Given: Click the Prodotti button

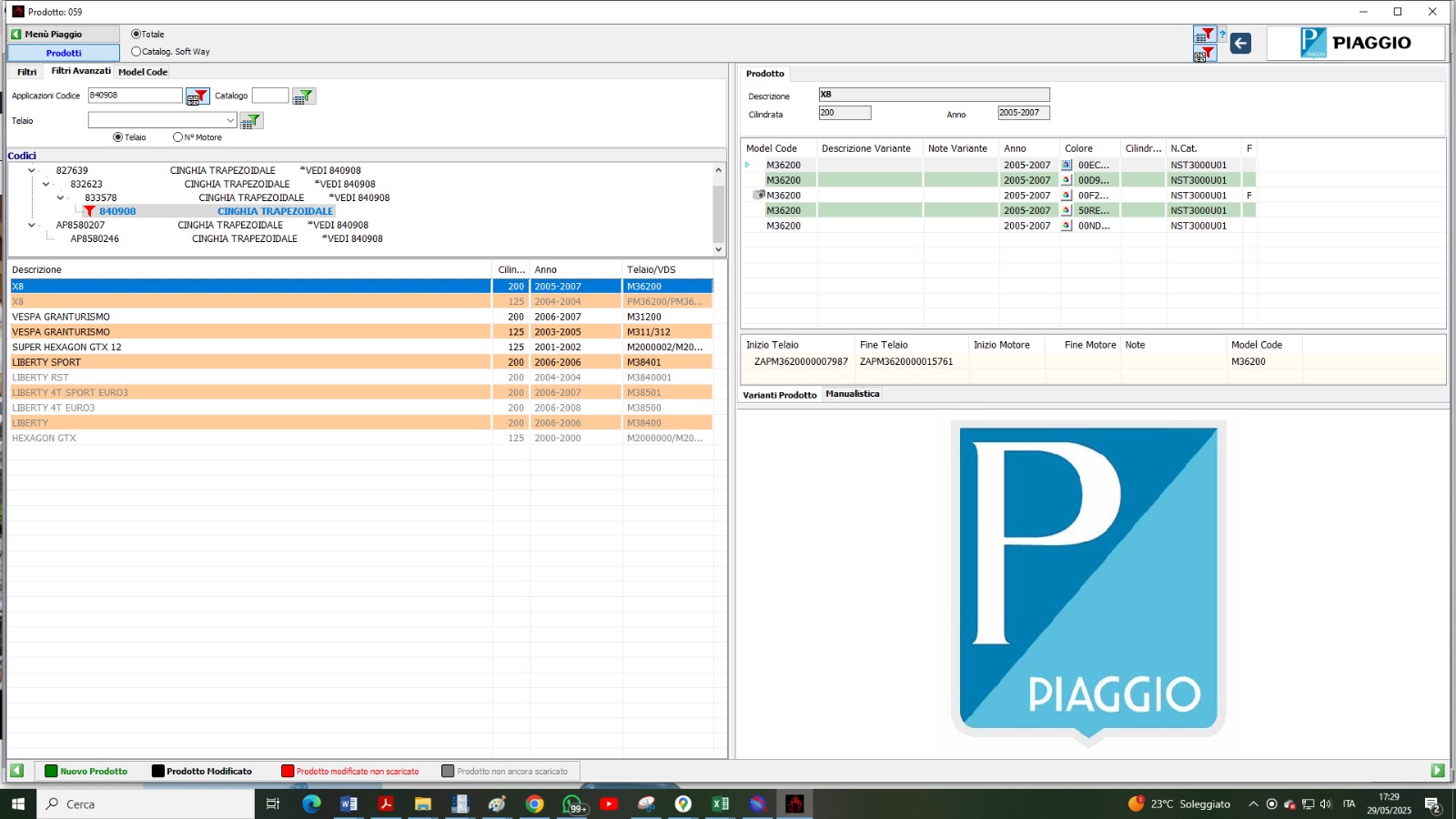Looking at the screenshot, I should (64, 53).
